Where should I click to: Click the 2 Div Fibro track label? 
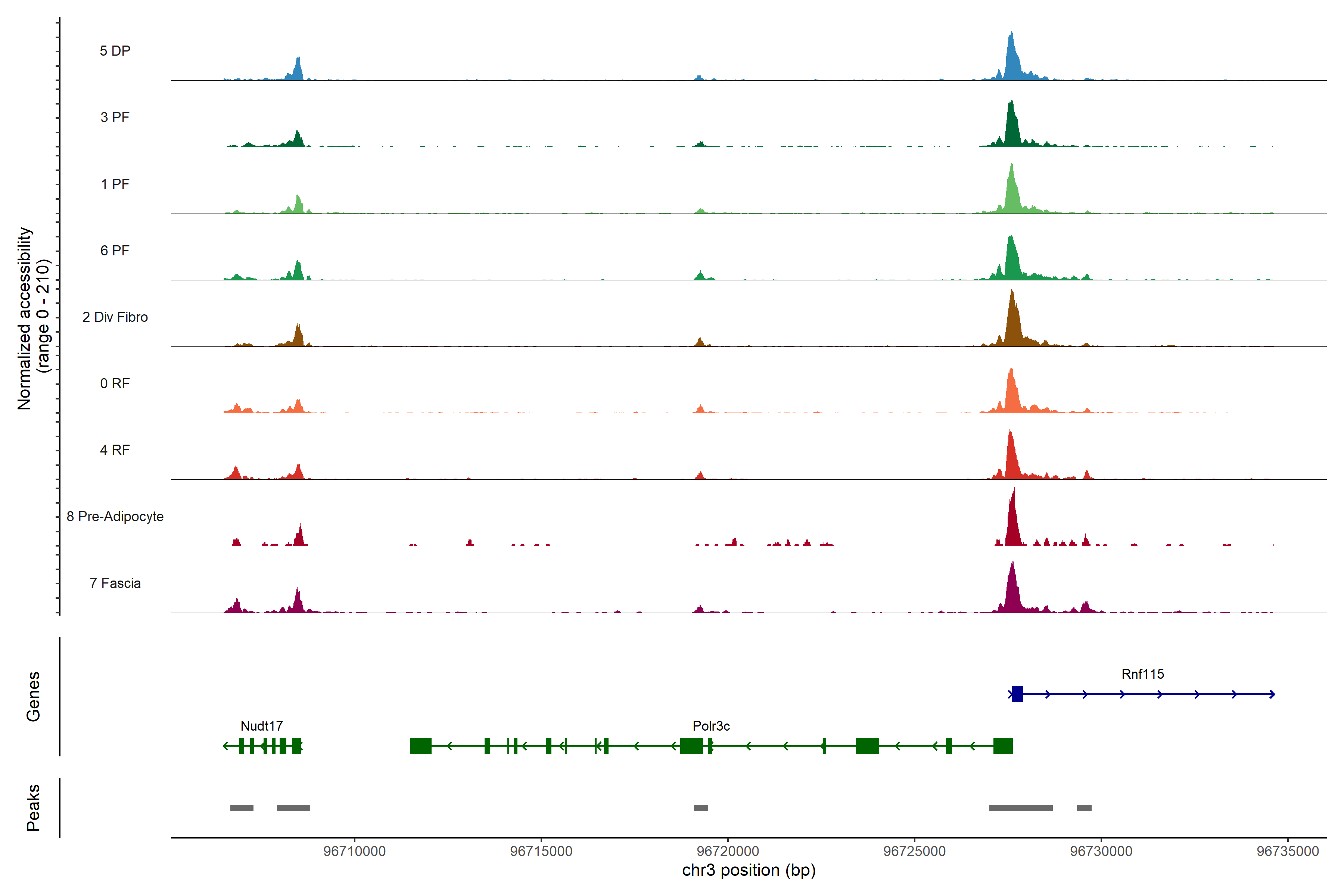(x=115, y=317)
